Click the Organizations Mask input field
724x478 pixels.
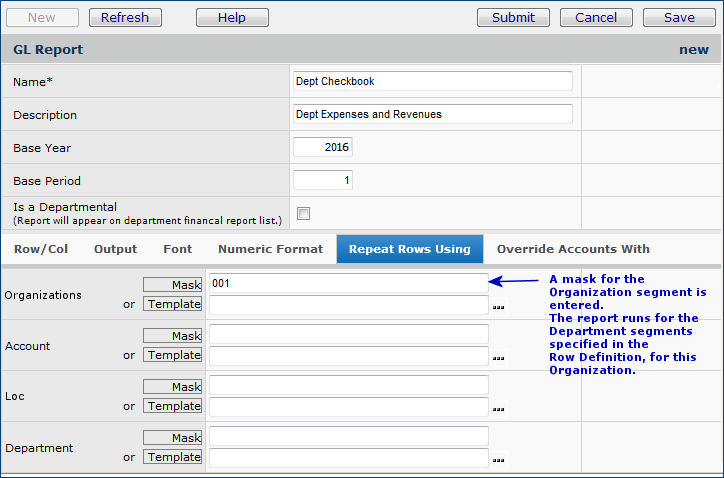[348, 283]
